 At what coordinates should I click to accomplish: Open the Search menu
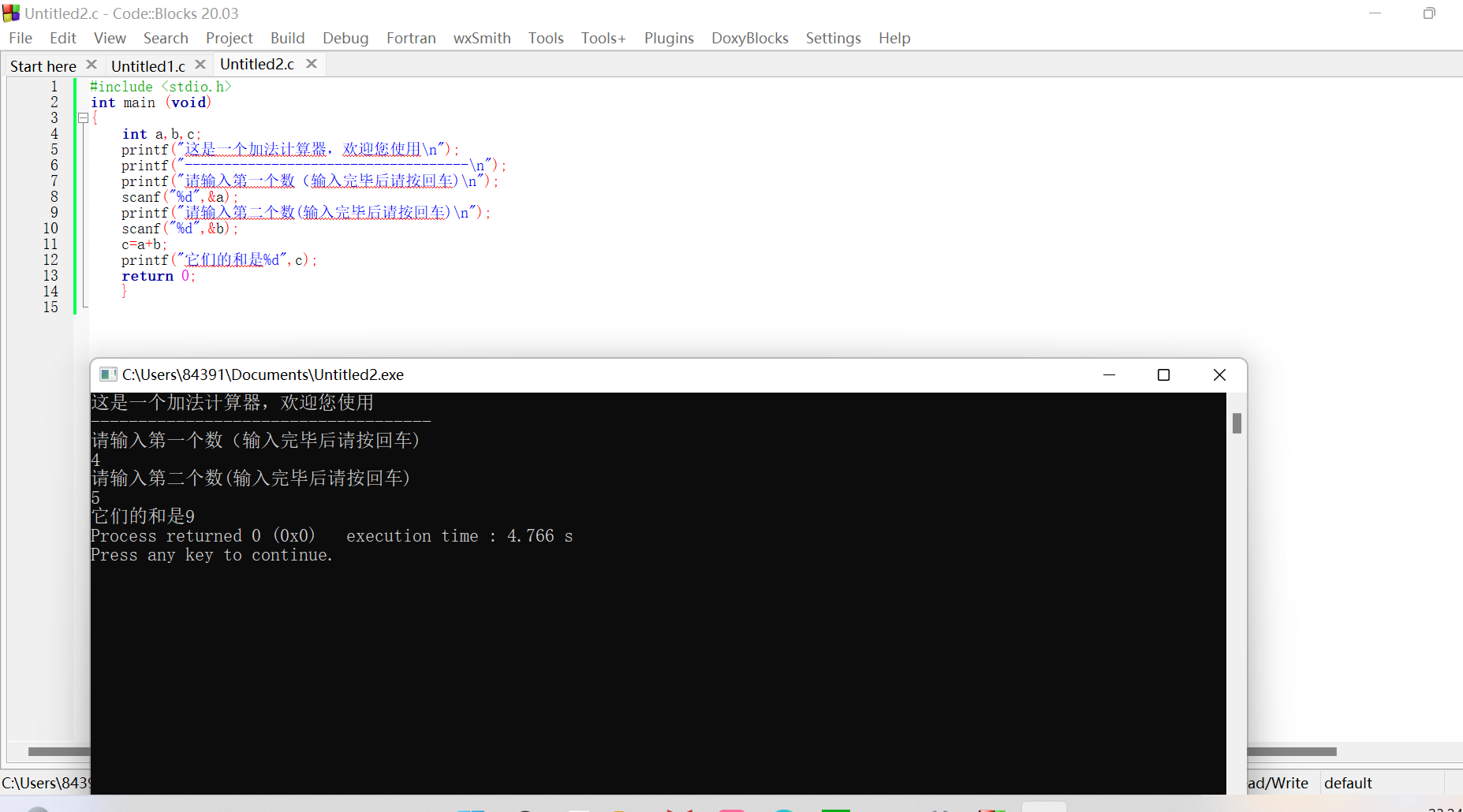(166, 38)
